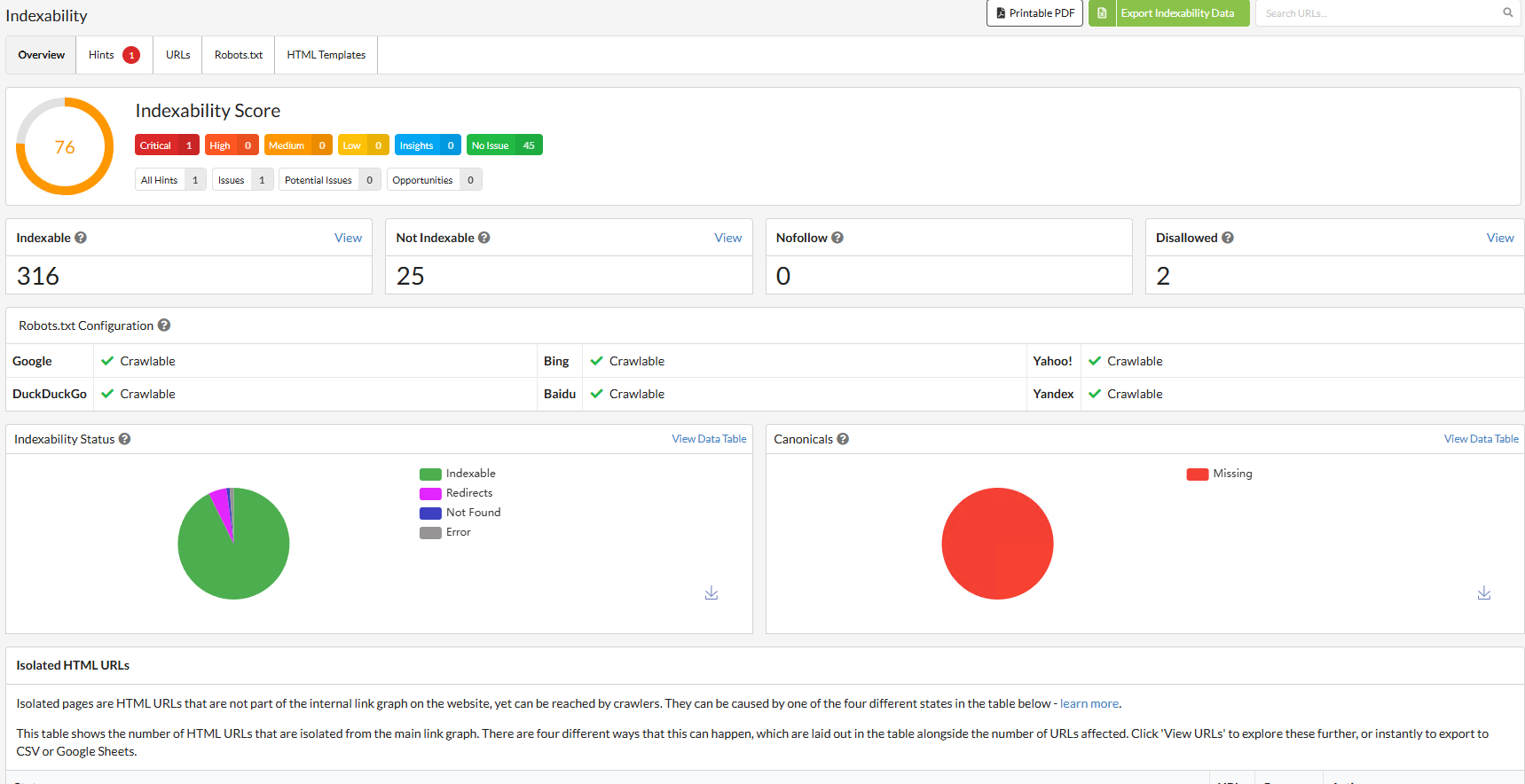Filter hints by Low severity

pos(364,145)
